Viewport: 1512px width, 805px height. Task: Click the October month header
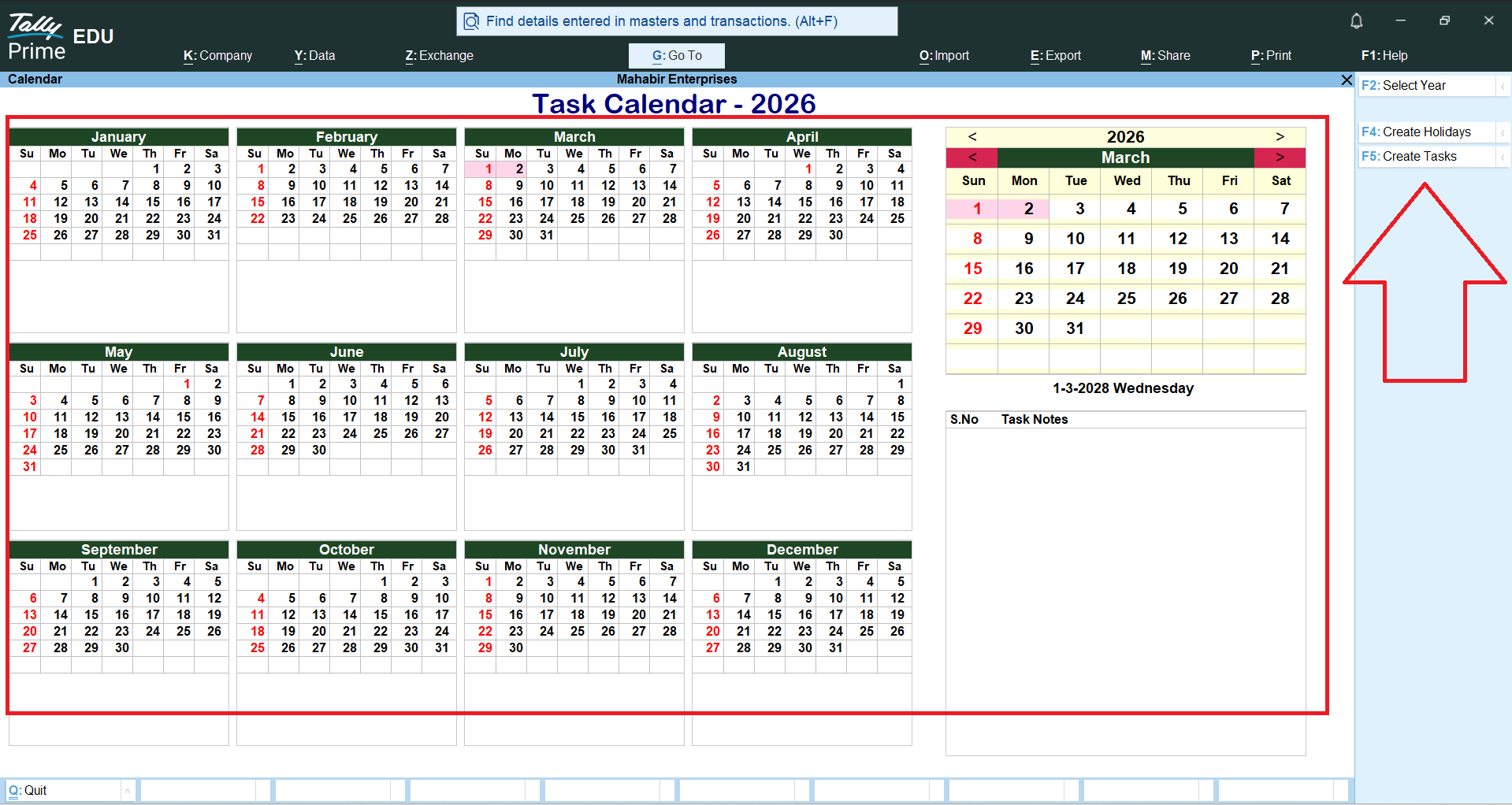pyautogui.click(x=347, y=550)
